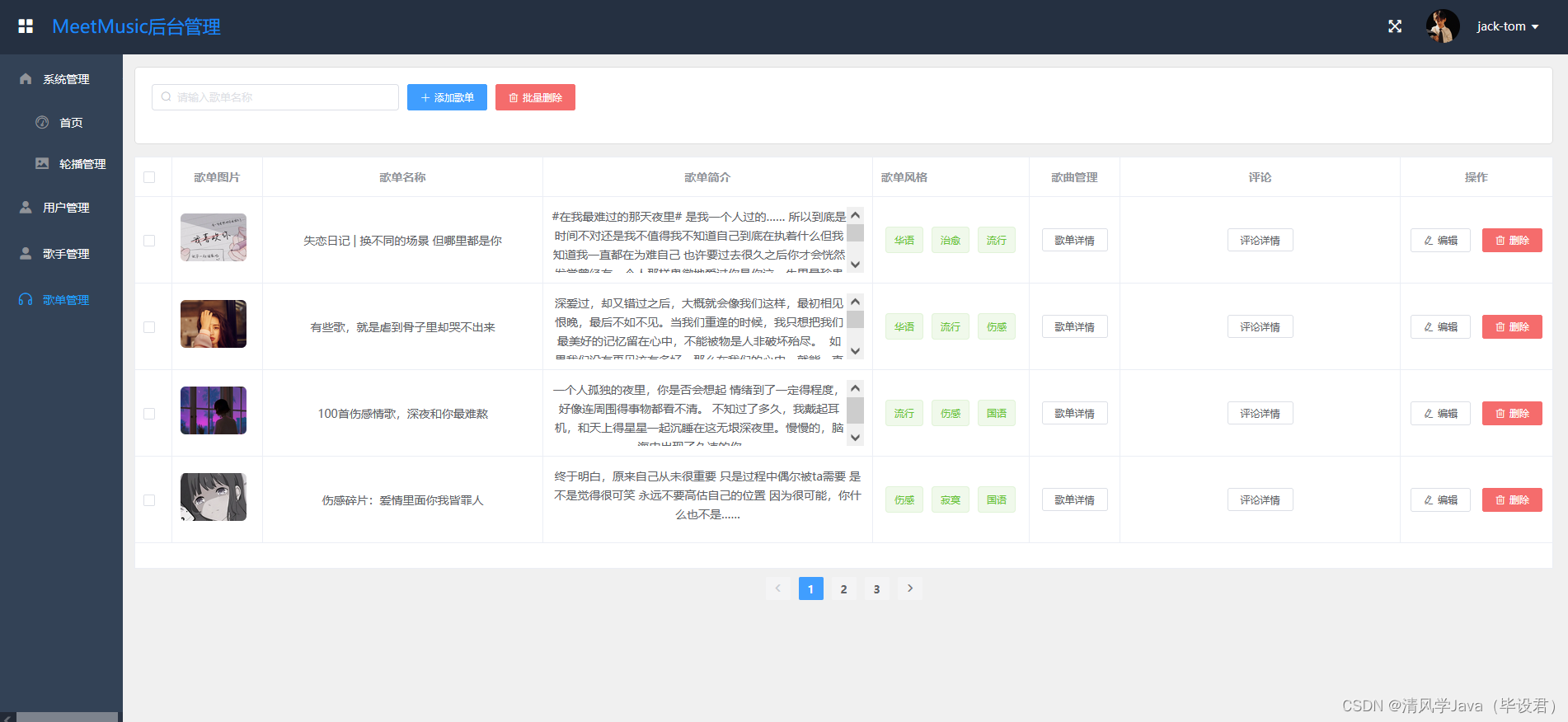Delete the 100首伤感情歌 playlist
The width and height of the screenshot is (1568, 722).
pyautogui.click(x=1512, y=413)
